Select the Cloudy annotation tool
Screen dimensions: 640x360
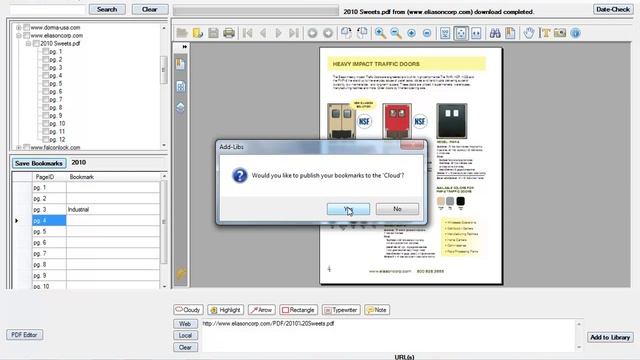click(x=188, y=310)
